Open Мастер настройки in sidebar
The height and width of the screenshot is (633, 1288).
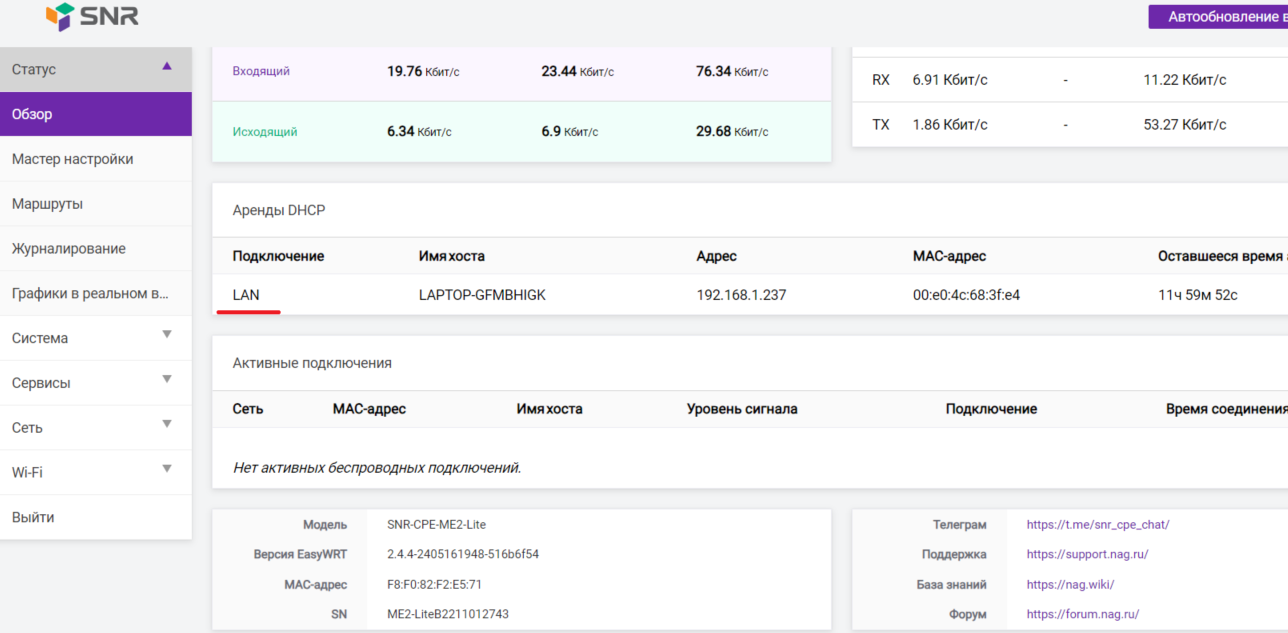(72, 159)
